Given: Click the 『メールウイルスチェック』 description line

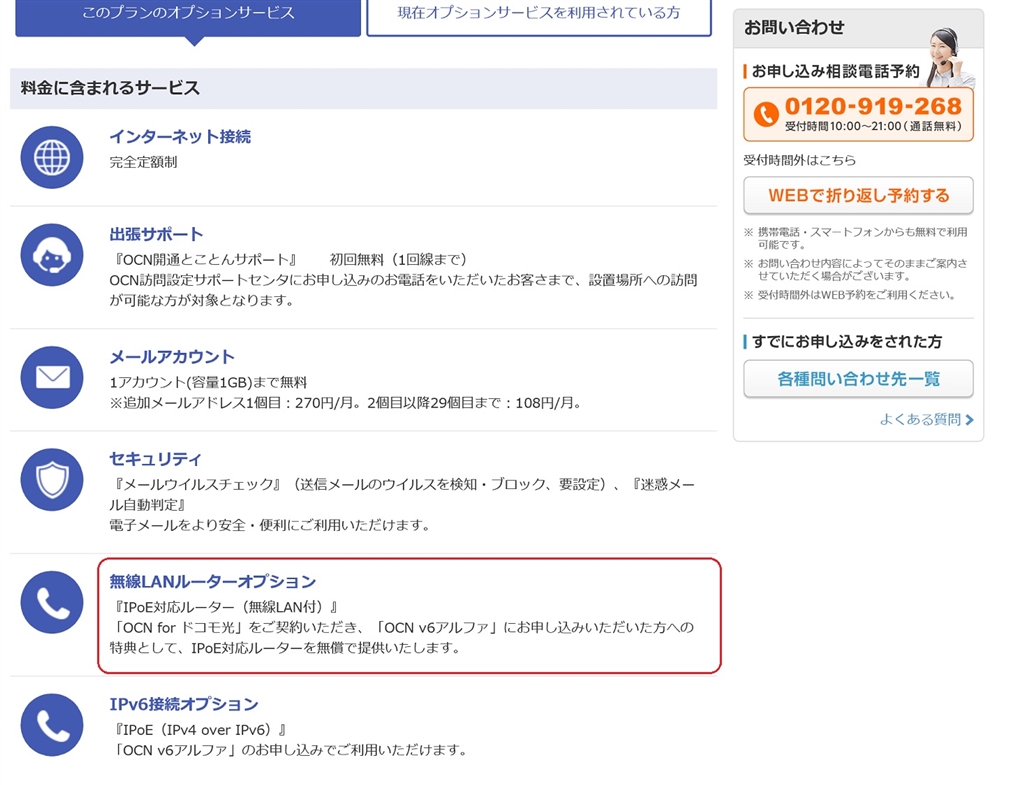Looking at the screenshot, I should coord(402,494).
